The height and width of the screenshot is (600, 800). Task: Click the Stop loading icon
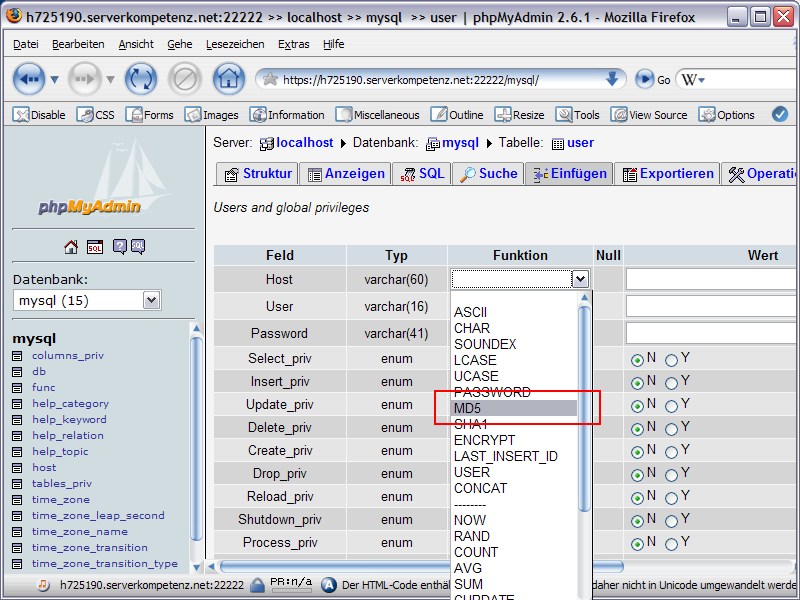click(185, 79)
